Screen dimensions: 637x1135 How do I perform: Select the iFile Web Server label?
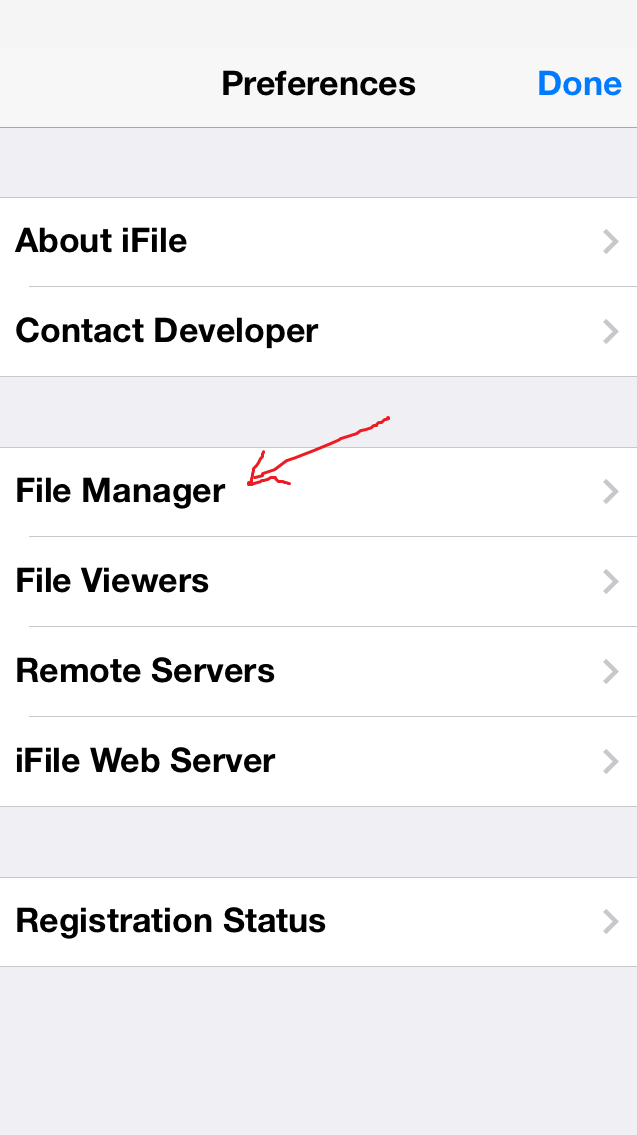coord(145,761)
